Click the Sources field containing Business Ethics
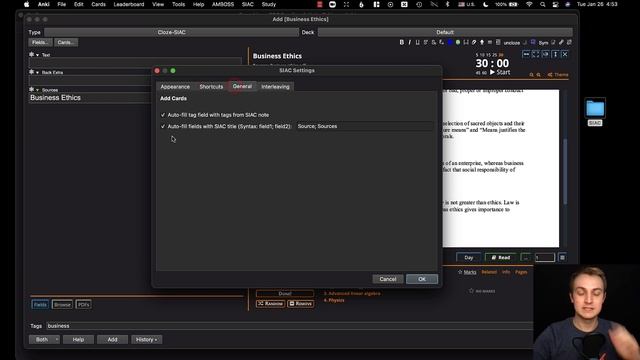Viewport: 640px width, 360px height. tap(90, 98)
